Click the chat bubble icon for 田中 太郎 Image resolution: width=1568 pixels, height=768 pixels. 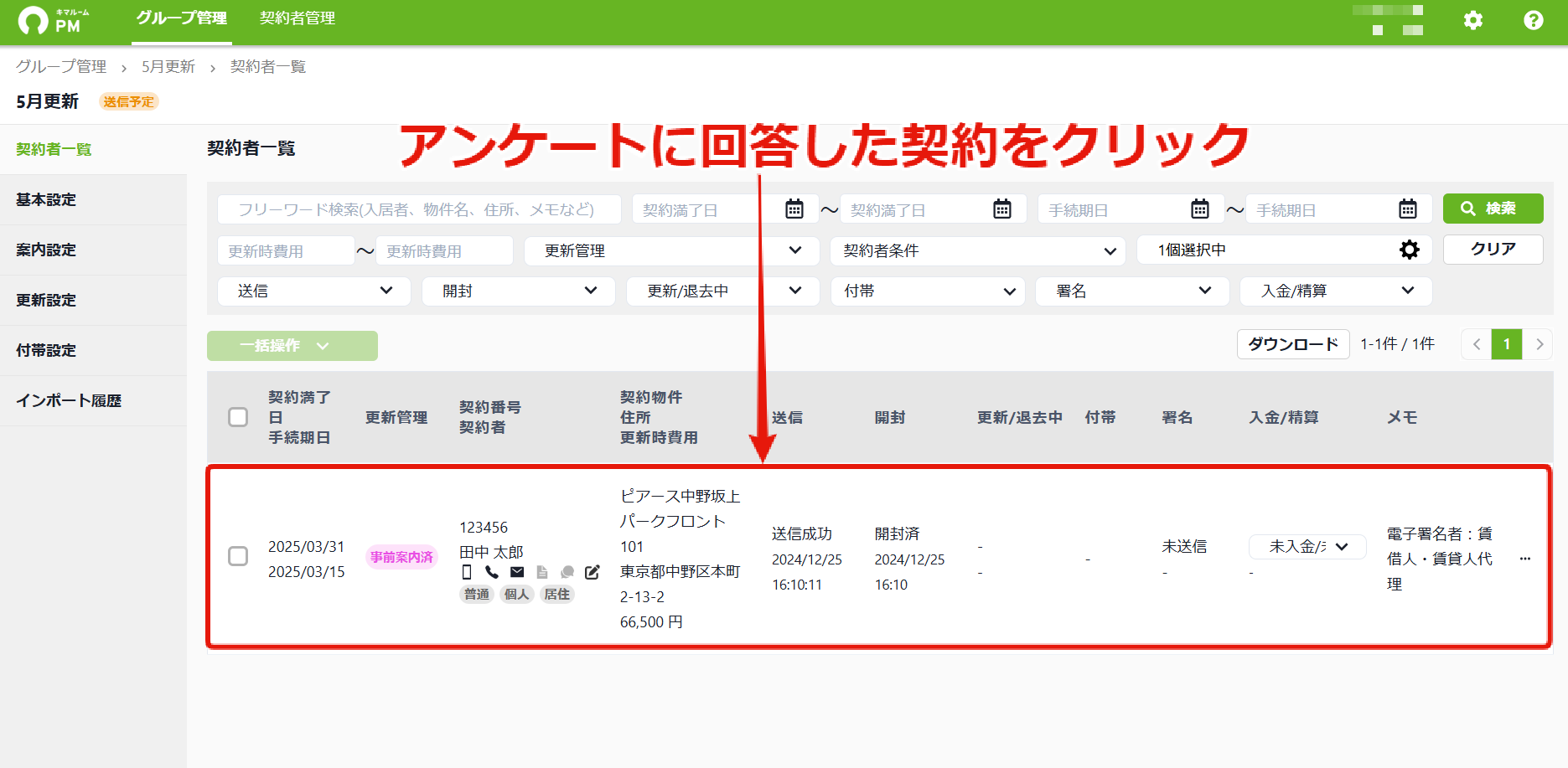(567, 572)
